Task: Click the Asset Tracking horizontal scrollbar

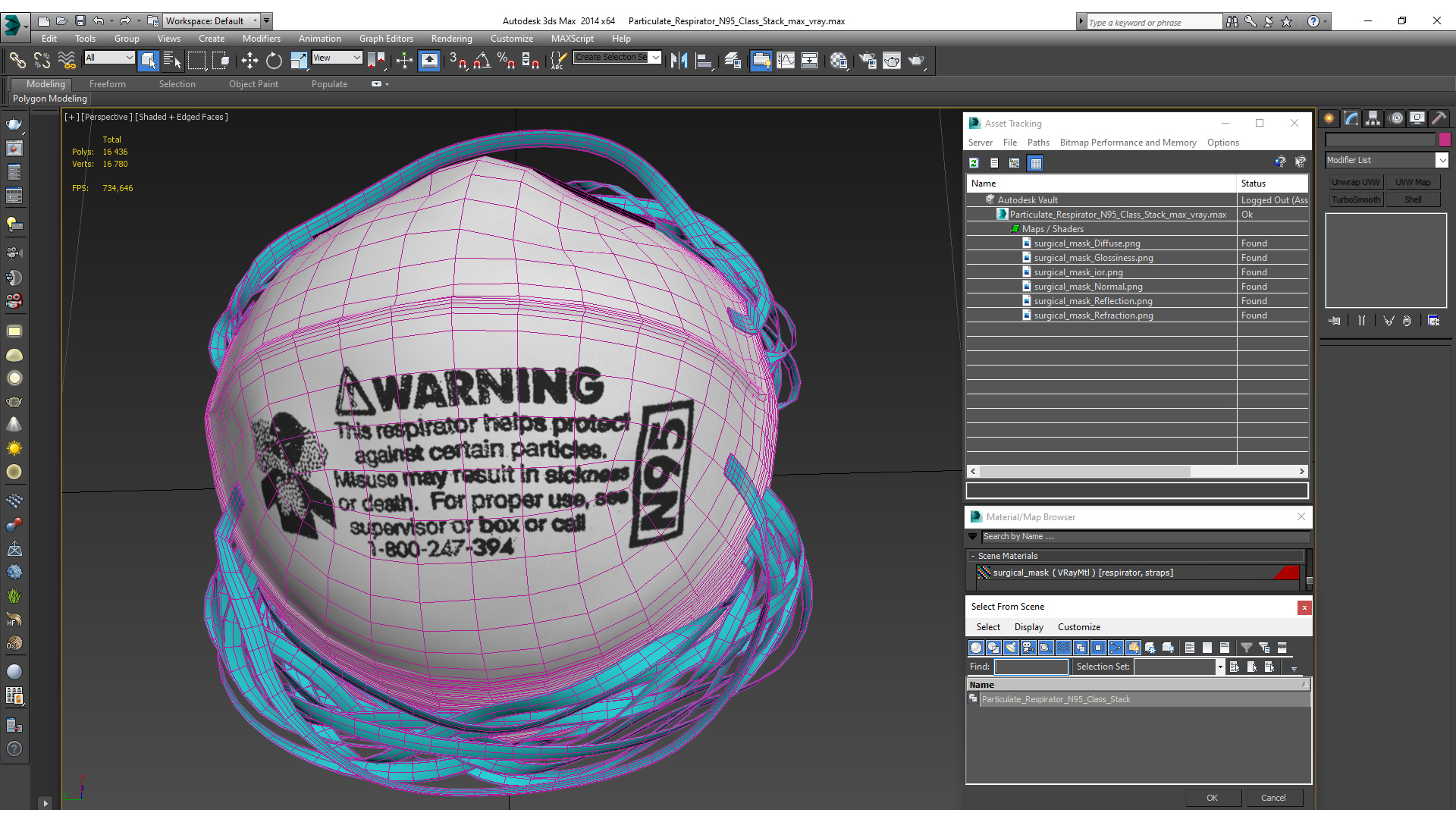Action: (1137, 472)
